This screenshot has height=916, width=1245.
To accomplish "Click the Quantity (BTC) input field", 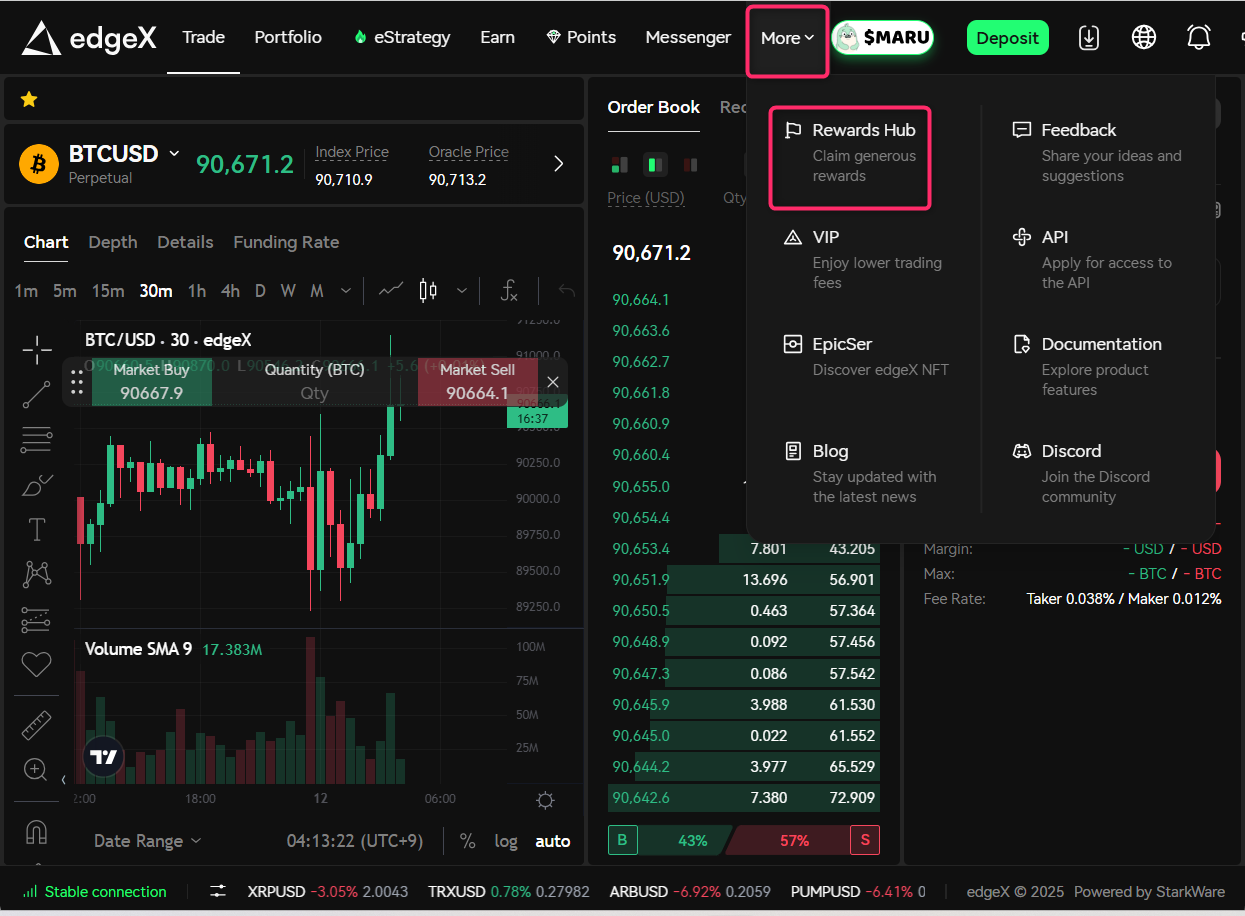I will coord(314,393).
